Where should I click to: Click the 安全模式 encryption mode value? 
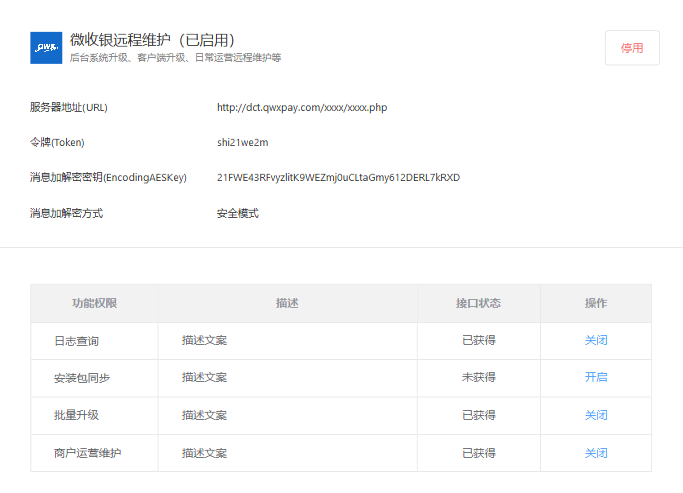[x=238, y=213]
